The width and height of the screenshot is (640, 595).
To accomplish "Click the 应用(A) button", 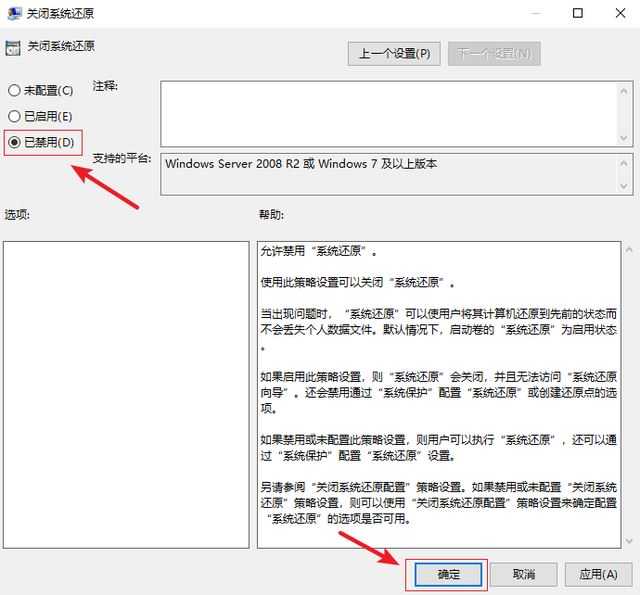I will click(599, 575).
